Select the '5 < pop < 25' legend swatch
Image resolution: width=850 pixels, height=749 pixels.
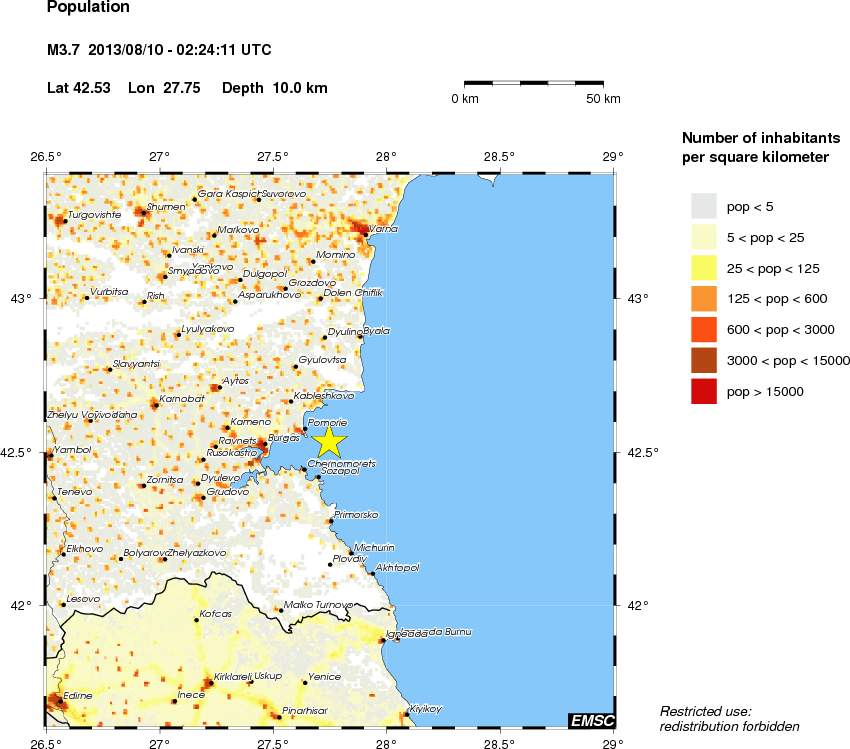704,237
